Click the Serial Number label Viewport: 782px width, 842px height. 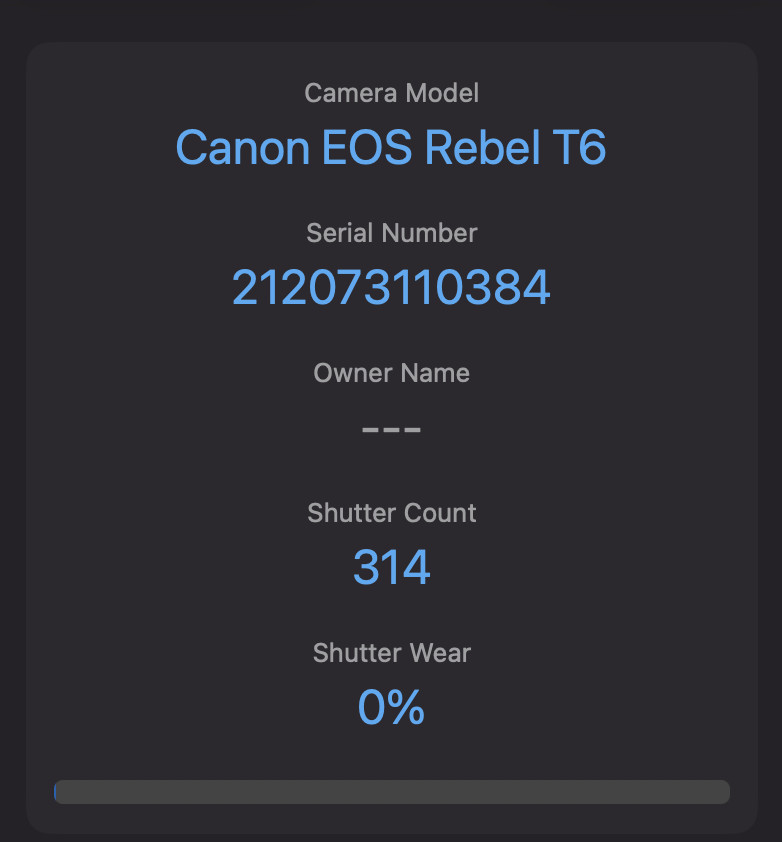pos(391,233)
